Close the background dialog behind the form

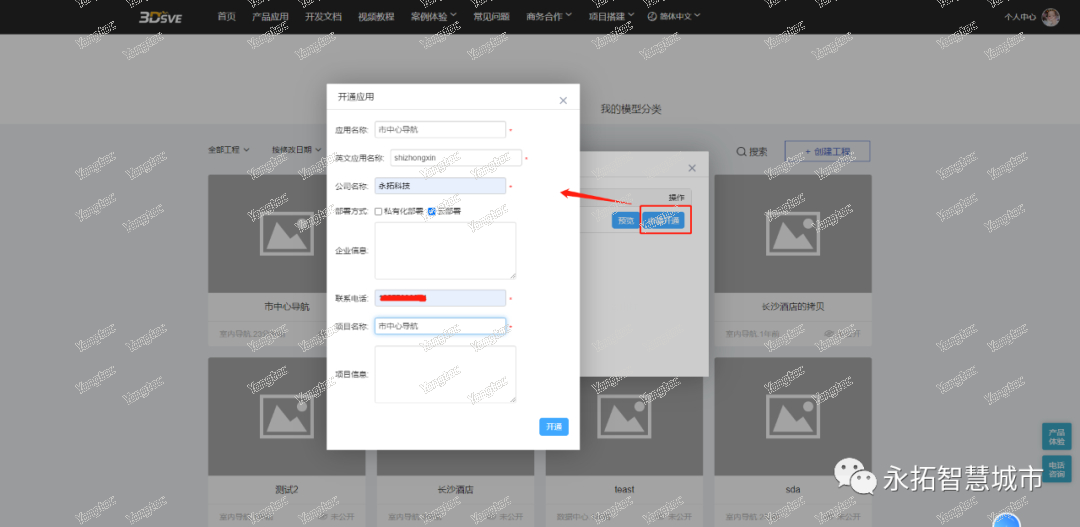click(x=692, y=168)
